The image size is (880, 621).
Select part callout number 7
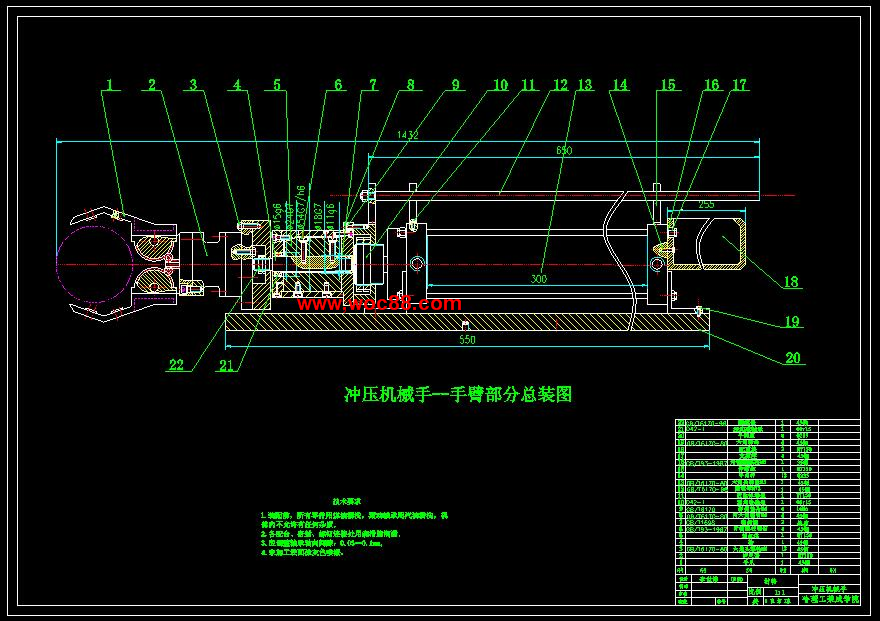pos(373,85)
